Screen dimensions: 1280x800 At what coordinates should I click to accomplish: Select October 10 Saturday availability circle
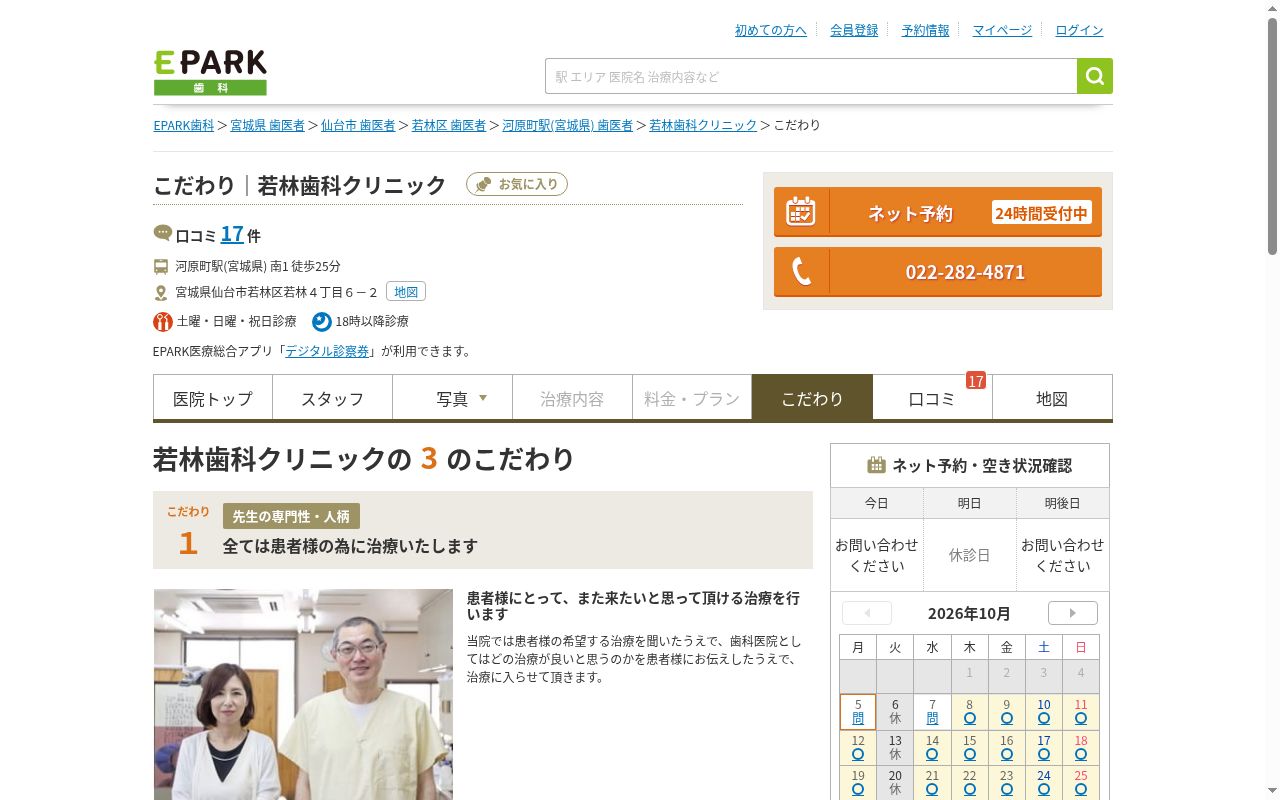tap(1043, 718)
